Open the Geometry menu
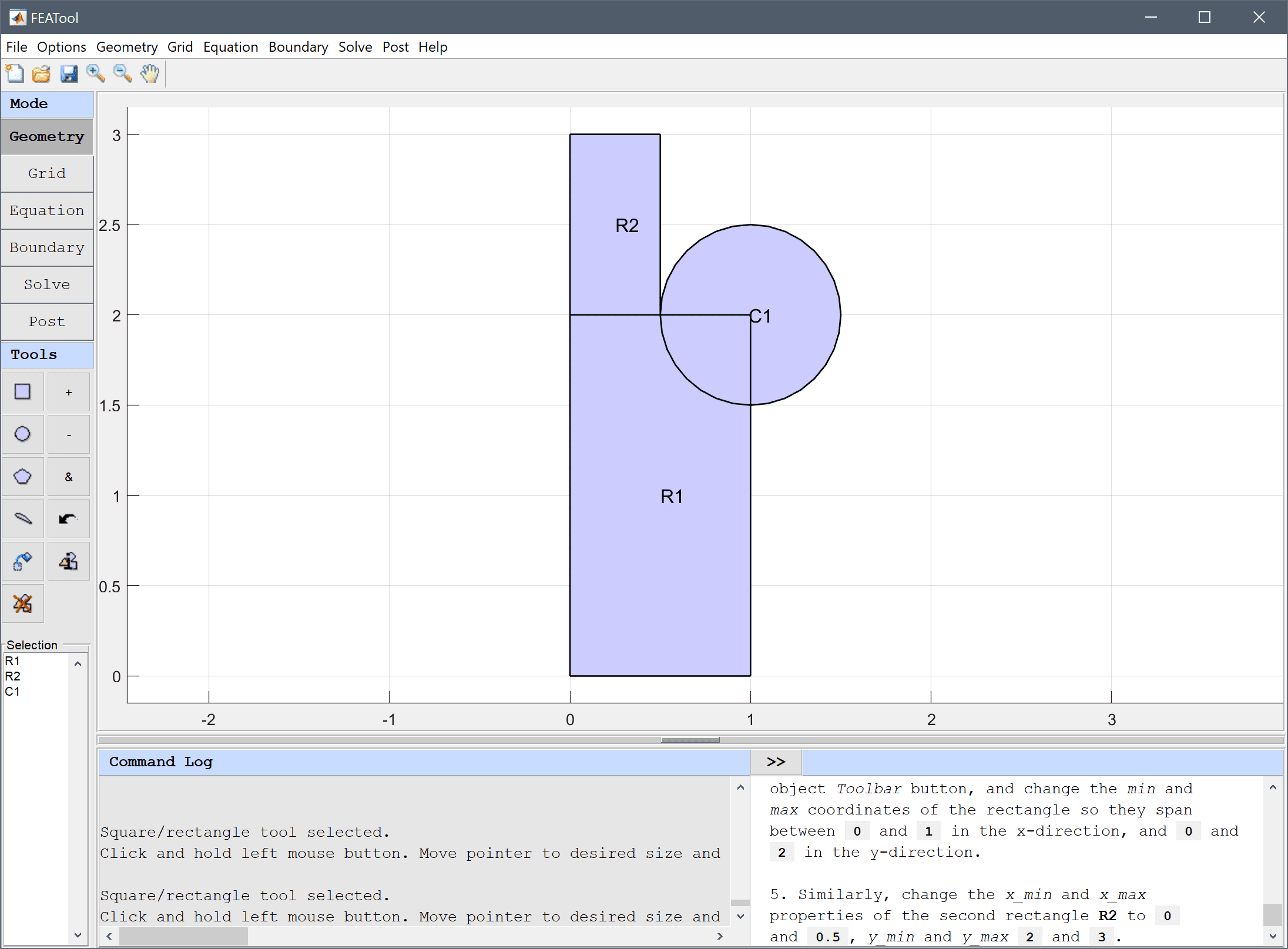Image resolution: width=1288 pixels, height=949 pixels. (x=127, y=47)
